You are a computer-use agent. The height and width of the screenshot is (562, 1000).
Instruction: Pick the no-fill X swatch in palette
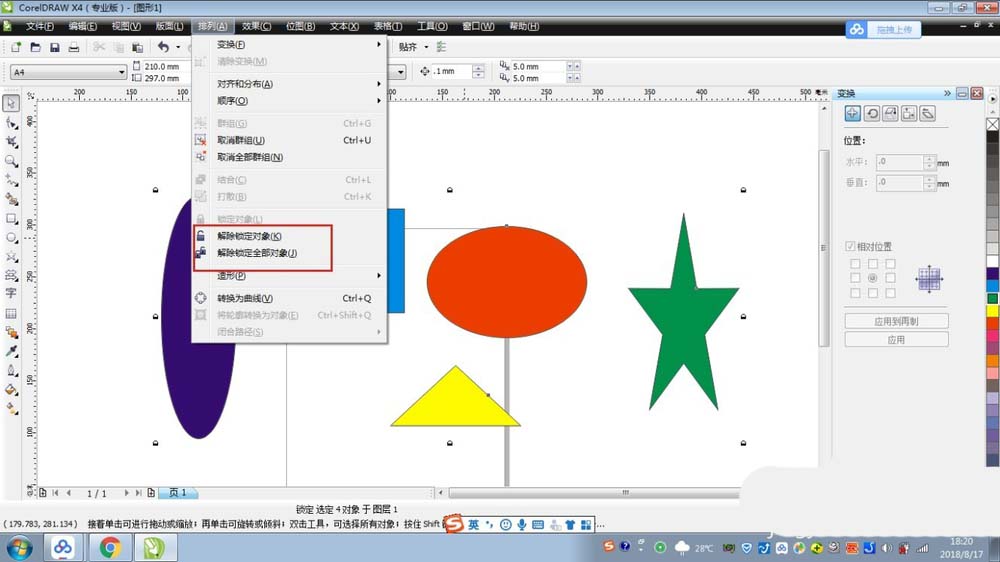pos(993,124)
